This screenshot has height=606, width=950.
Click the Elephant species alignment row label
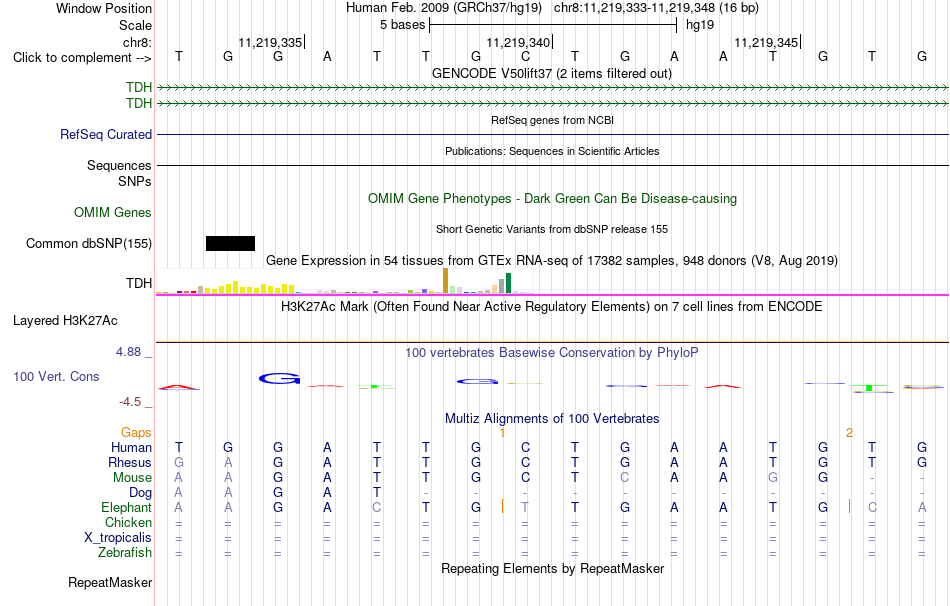click(x=127, y=507)
